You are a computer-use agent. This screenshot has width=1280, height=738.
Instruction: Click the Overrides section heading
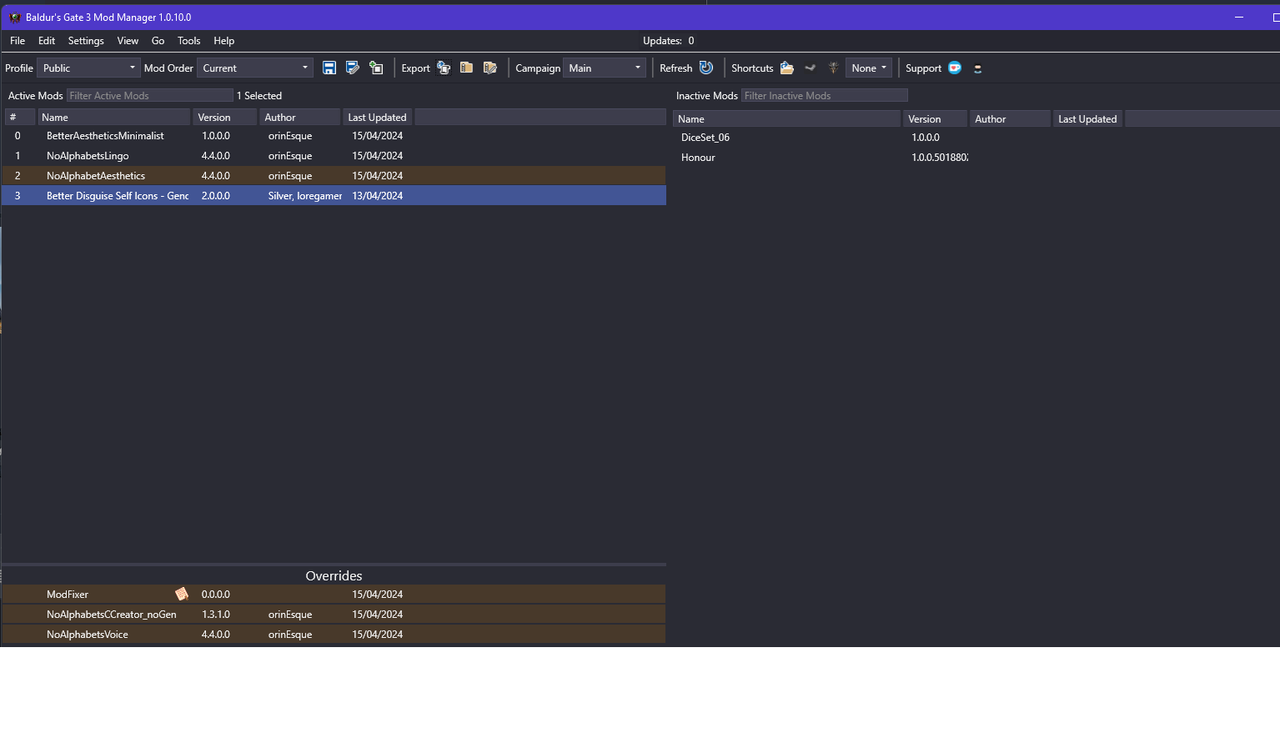pos(334,576)
